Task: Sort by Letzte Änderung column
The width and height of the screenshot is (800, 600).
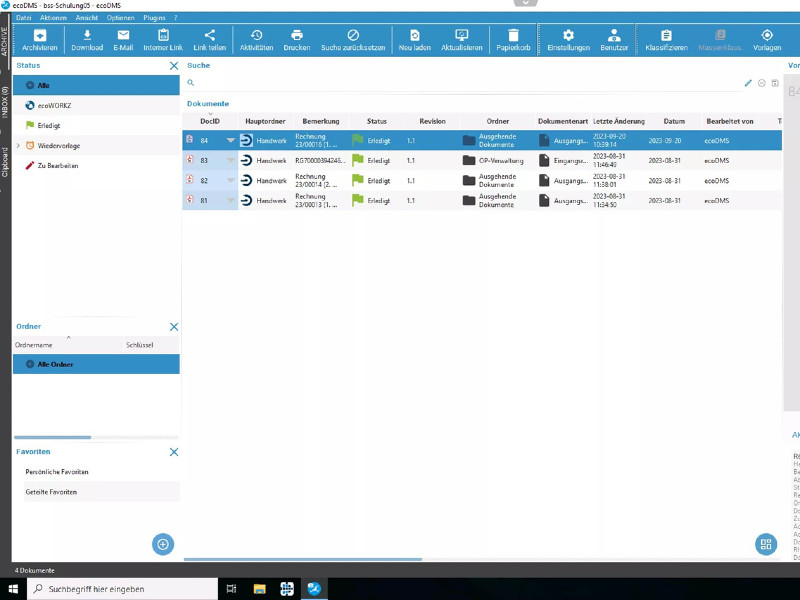Action: coord(619,121)
